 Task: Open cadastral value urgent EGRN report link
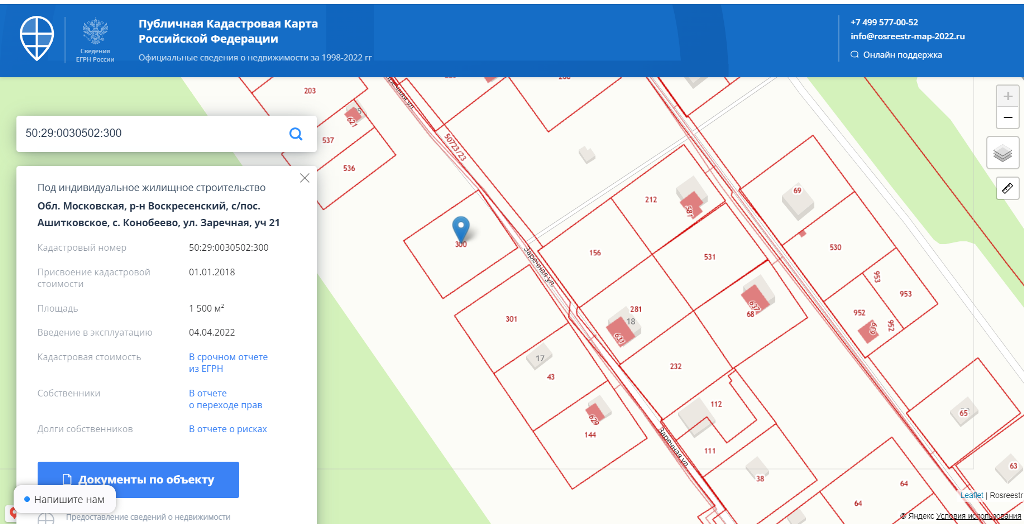click(228, 362)
